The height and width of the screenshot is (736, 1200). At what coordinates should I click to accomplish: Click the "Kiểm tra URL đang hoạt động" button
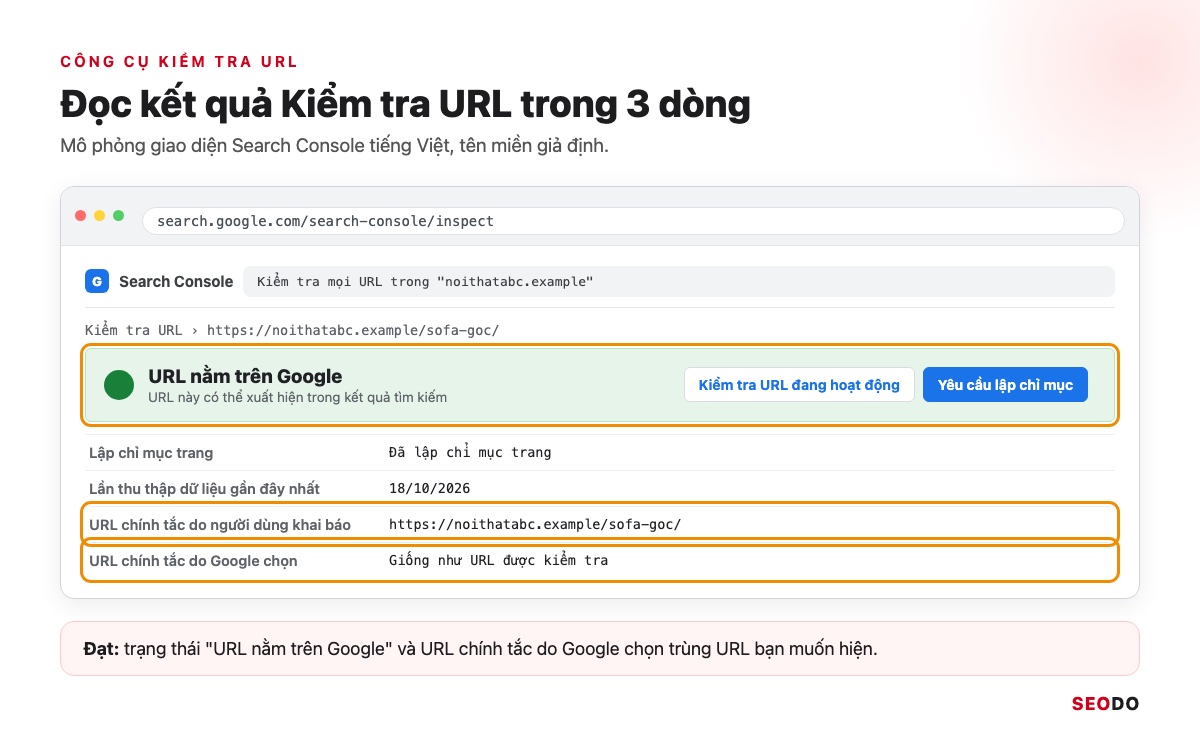[x=799, y=385]
